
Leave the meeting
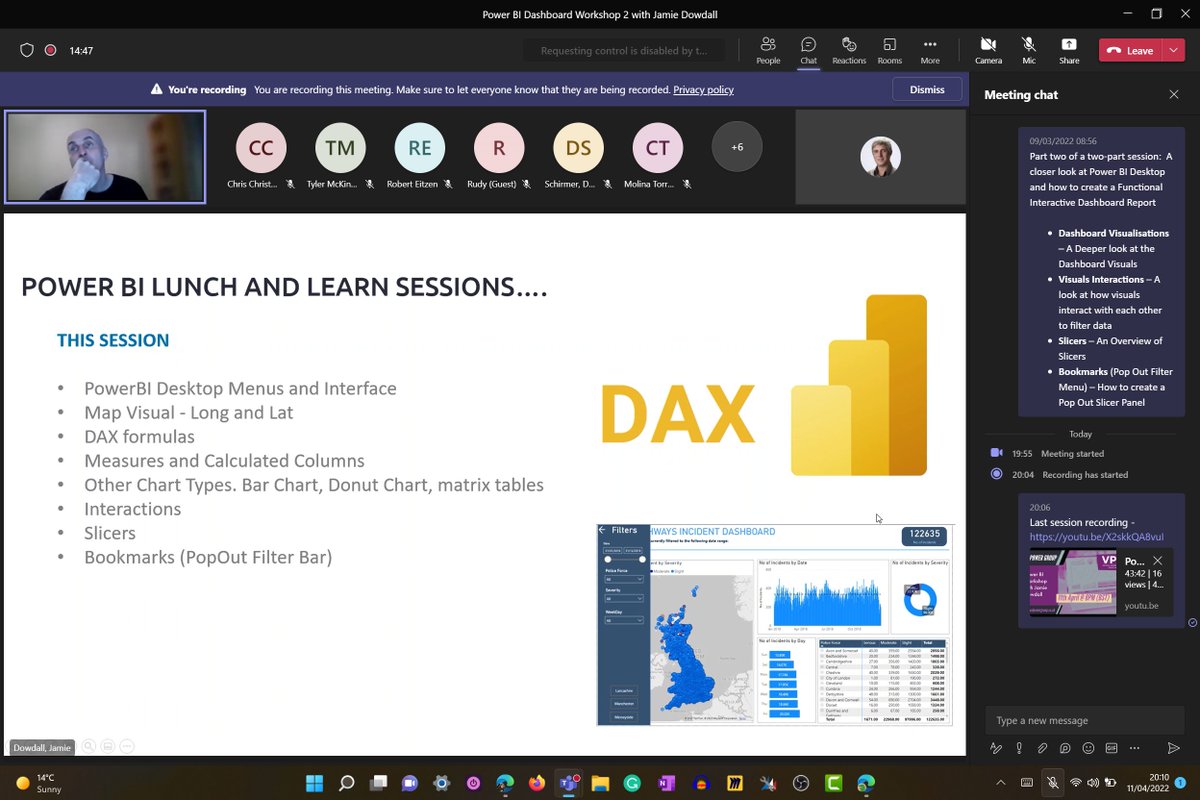(1131, 50)
